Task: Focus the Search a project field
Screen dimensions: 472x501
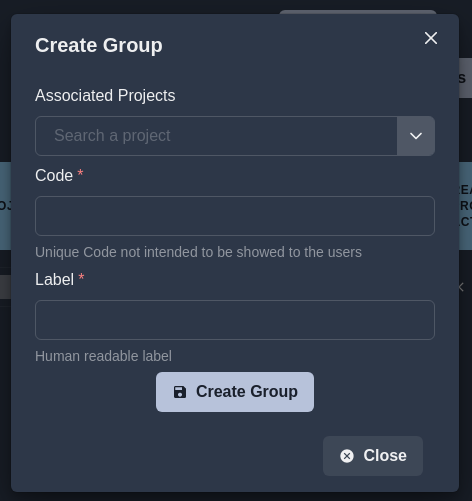Action: pyautogui.click(x=216, y=136)
